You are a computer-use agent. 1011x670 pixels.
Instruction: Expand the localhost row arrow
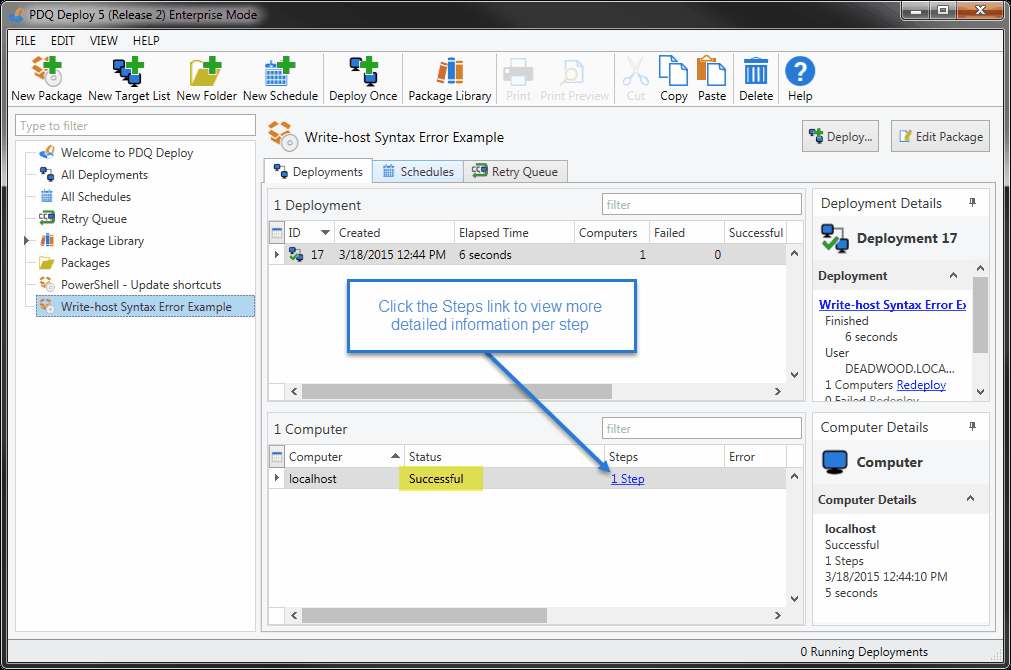[x=277, y=478]
